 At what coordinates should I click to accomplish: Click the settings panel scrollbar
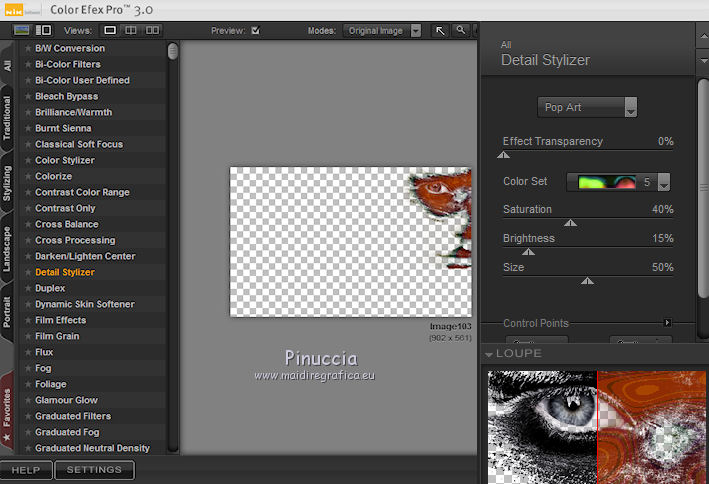pos(703,188)
